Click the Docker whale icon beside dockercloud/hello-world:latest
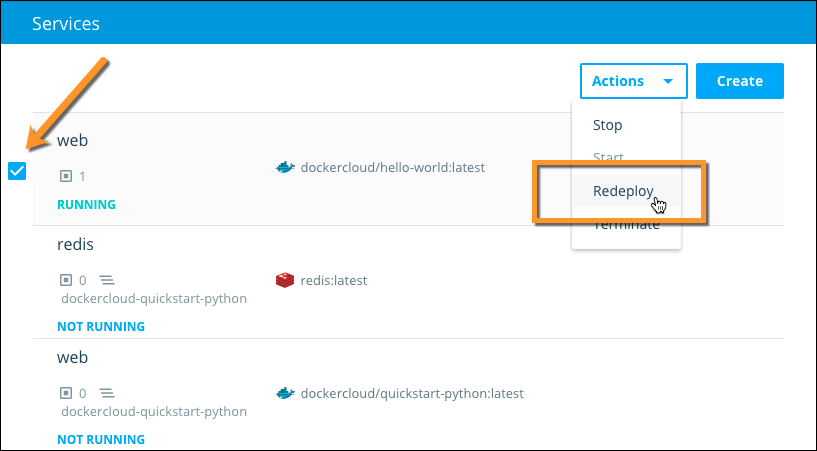This screenshot has height=451, width=817. [285, 168]
